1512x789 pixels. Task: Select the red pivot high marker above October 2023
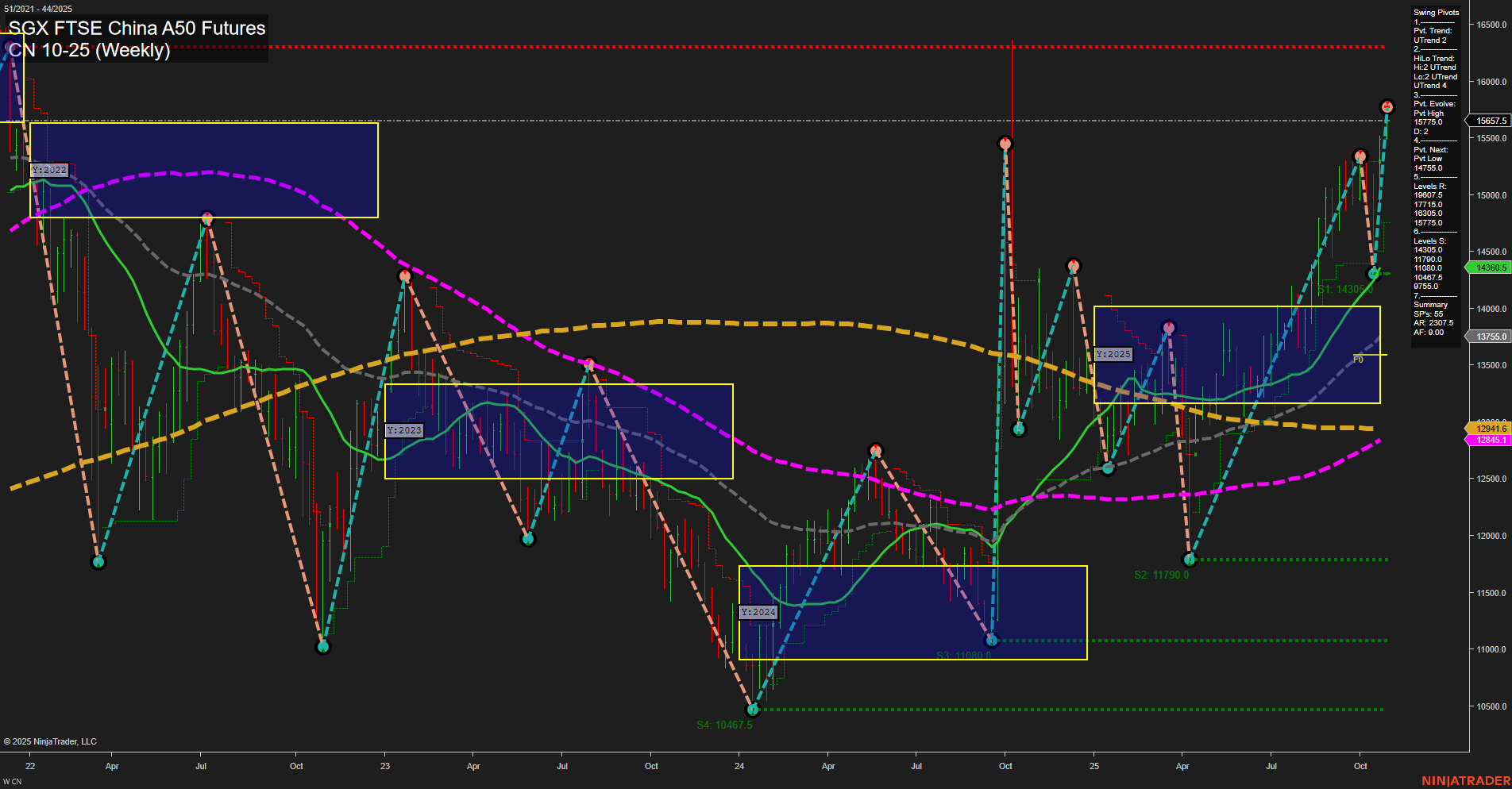point(588,364)
